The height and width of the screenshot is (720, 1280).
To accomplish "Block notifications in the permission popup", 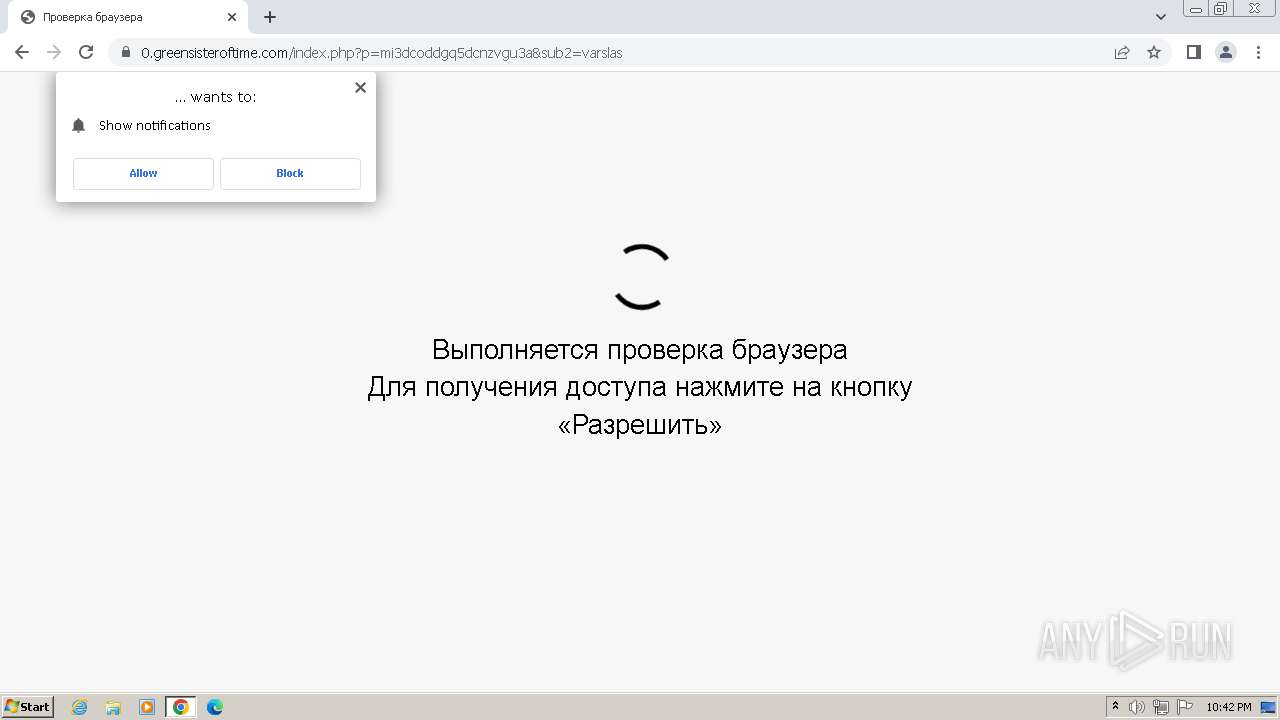I will coord(290,173).
